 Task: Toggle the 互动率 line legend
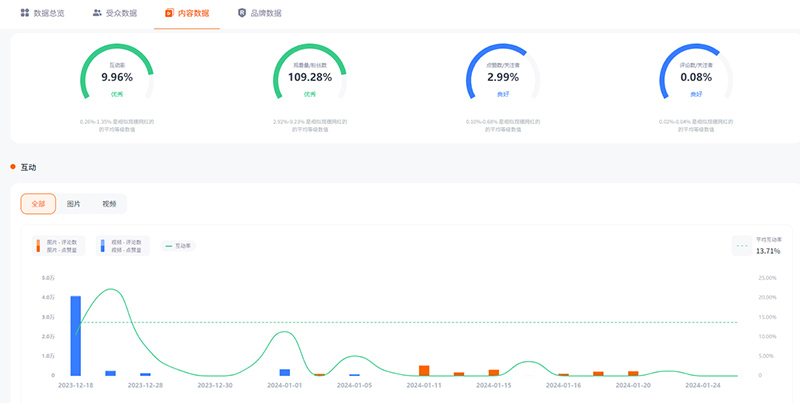[x=177, y=245]
